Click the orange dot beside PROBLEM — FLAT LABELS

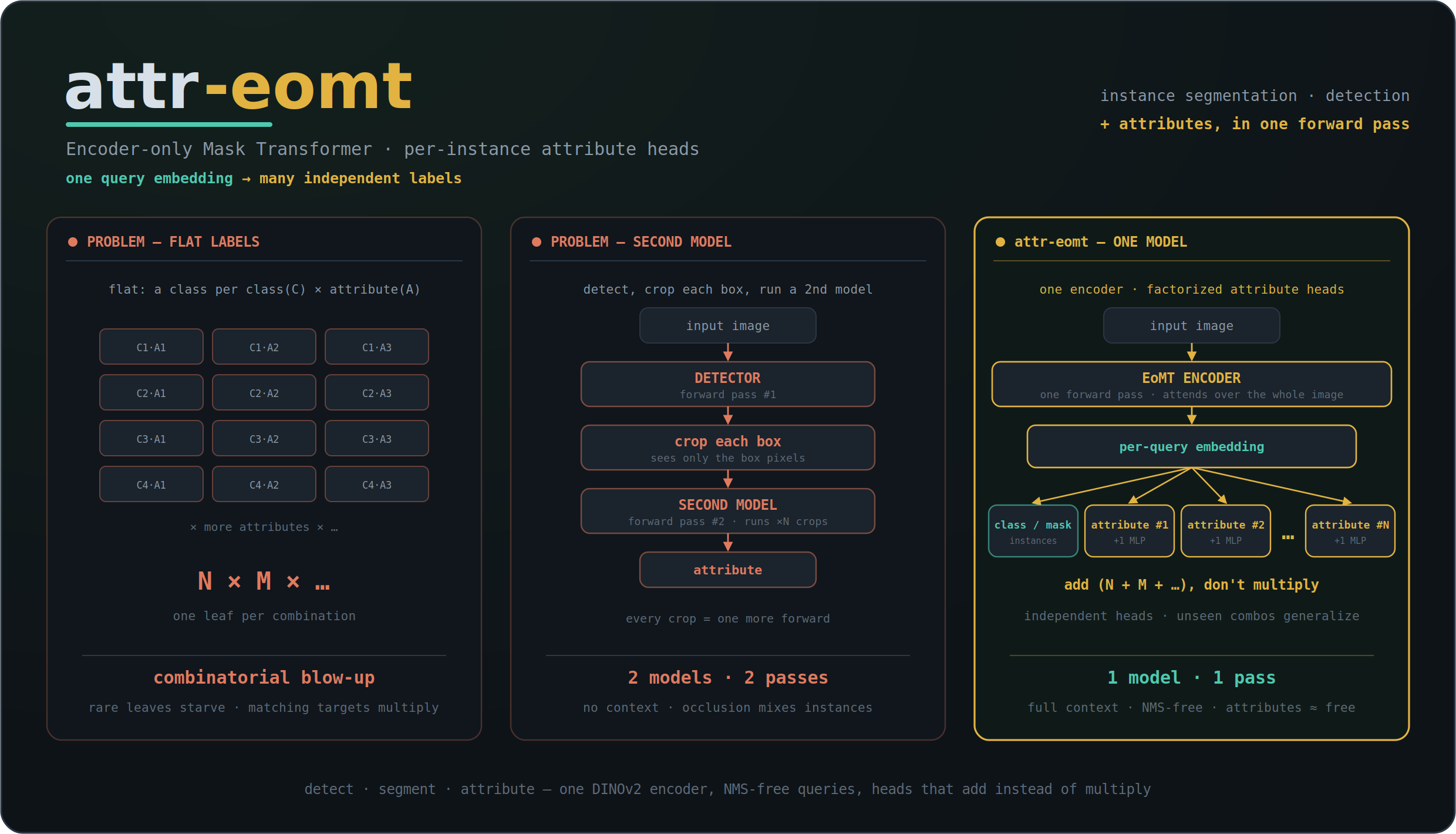[73, 242]
